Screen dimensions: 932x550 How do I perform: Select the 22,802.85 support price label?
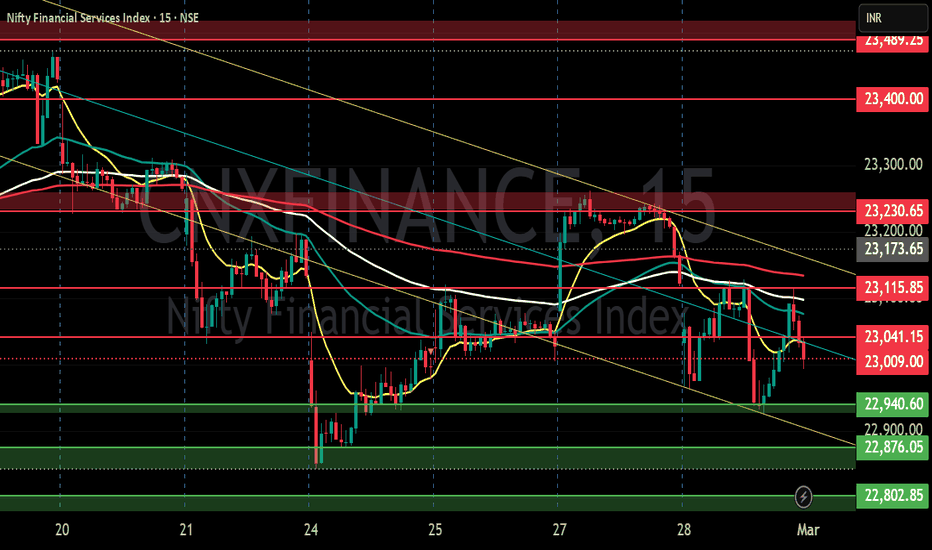click(x=892, y=495)
